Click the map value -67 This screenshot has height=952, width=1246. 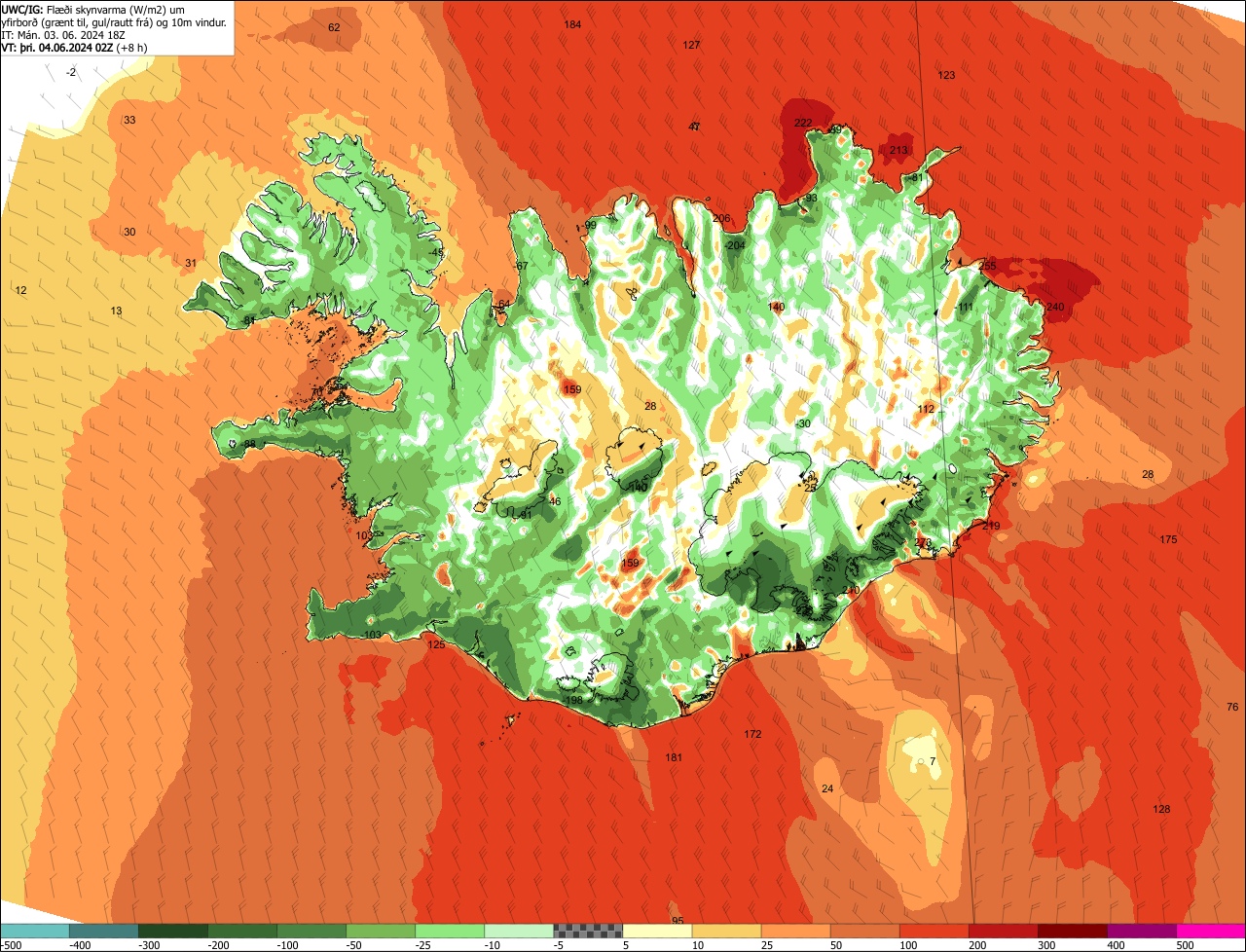(522, 267)
